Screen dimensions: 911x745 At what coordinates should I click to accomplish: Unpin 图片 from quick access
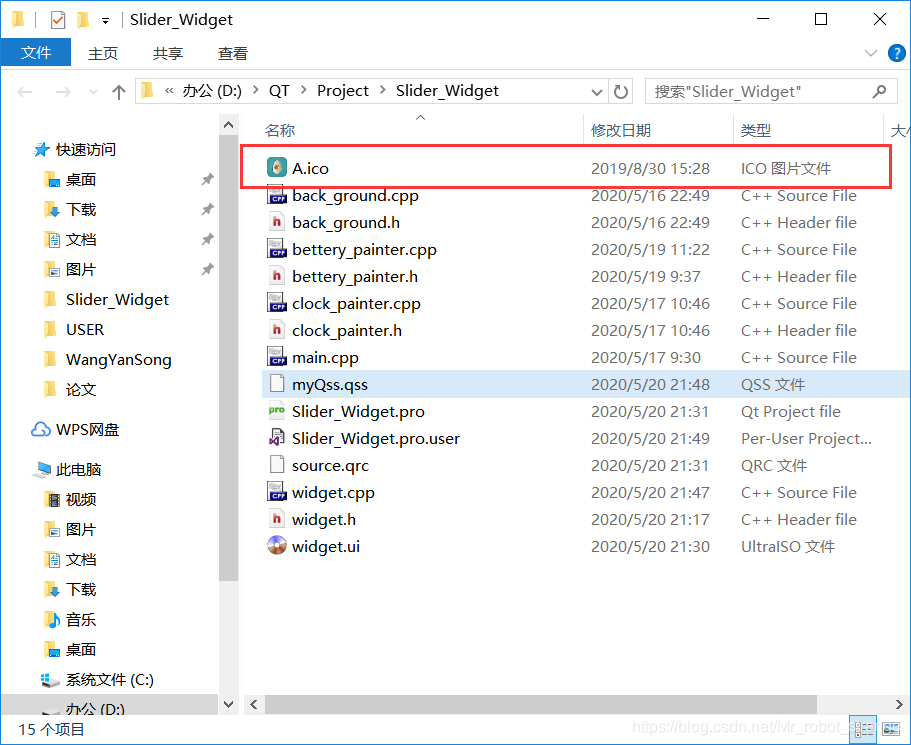pos(207,269)
